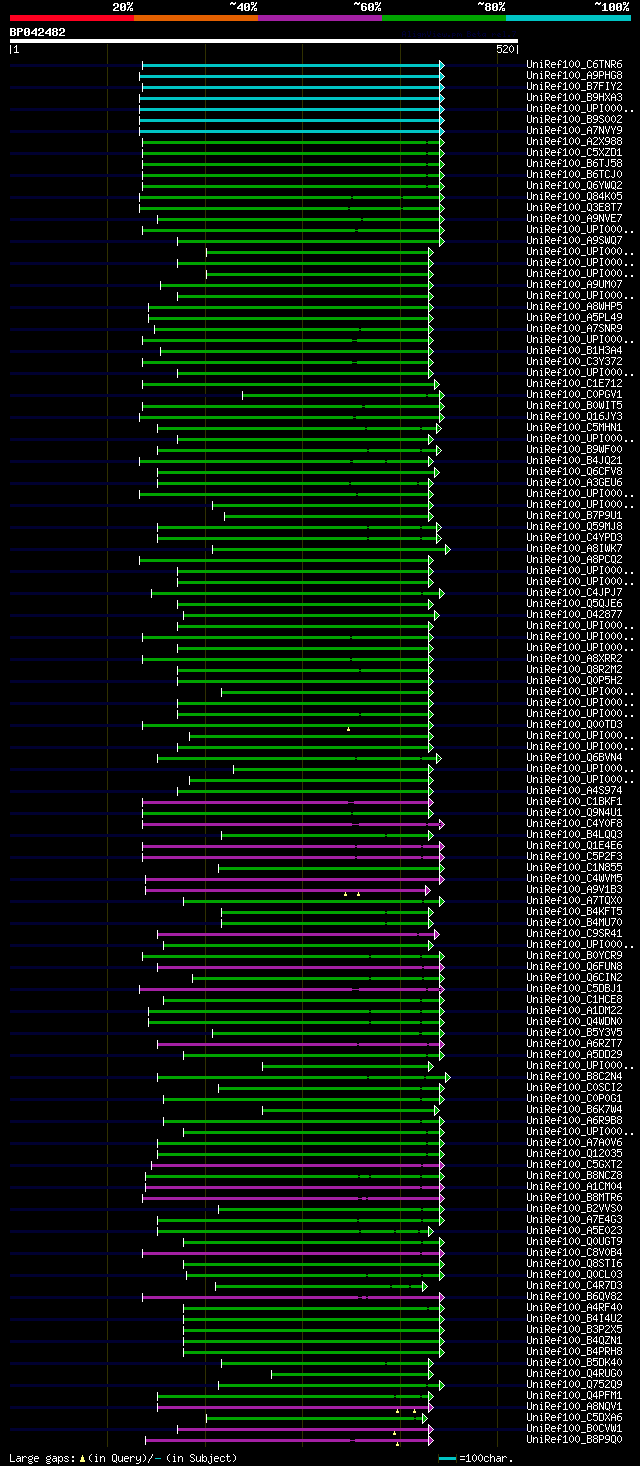Select label UniRef100_Q84K05
640x1466 pixels.
point(574,197)
